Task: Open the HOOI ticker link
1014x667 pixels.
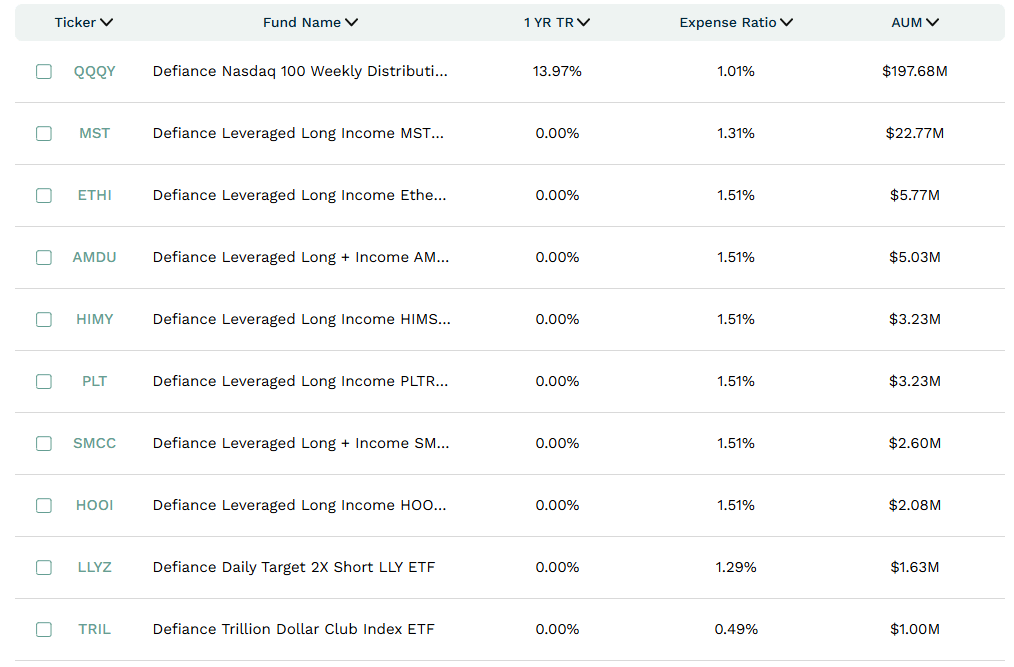Action: coord(94,505)
